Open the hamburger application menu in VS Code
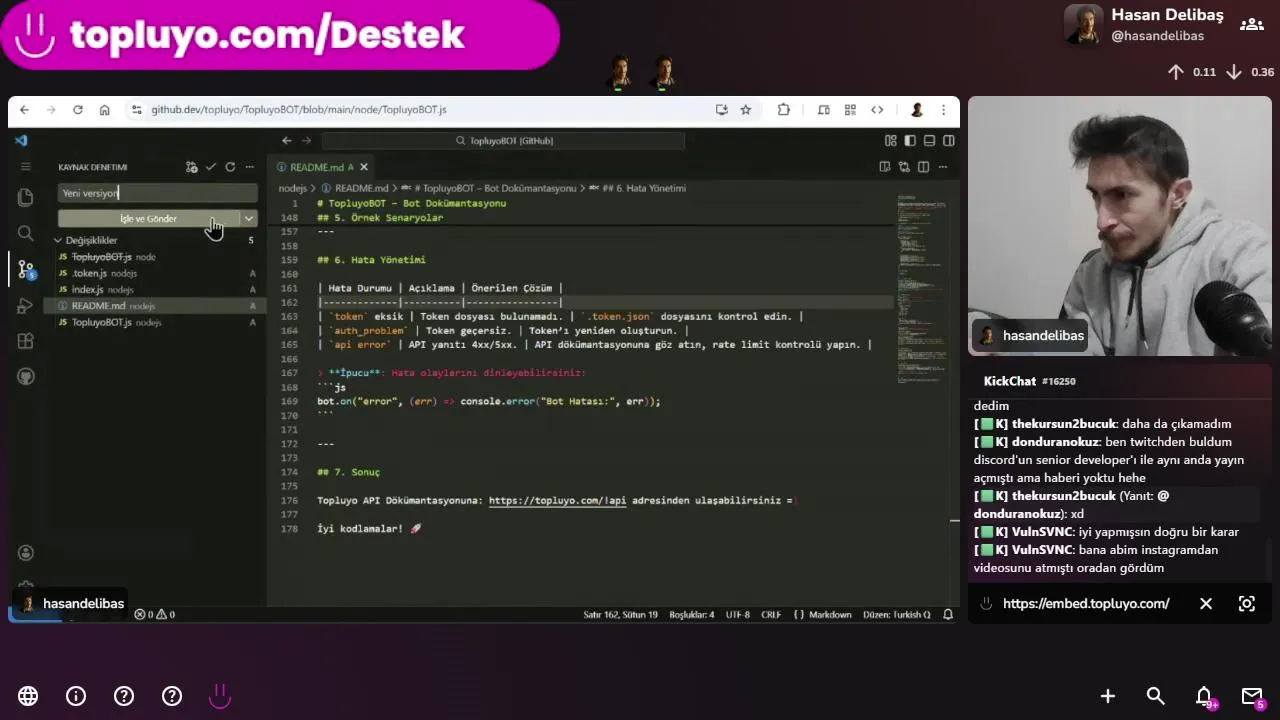Image resolution: width=1280 pixels, height=720 pixels. pyautogui.click(x=26, y=166)
